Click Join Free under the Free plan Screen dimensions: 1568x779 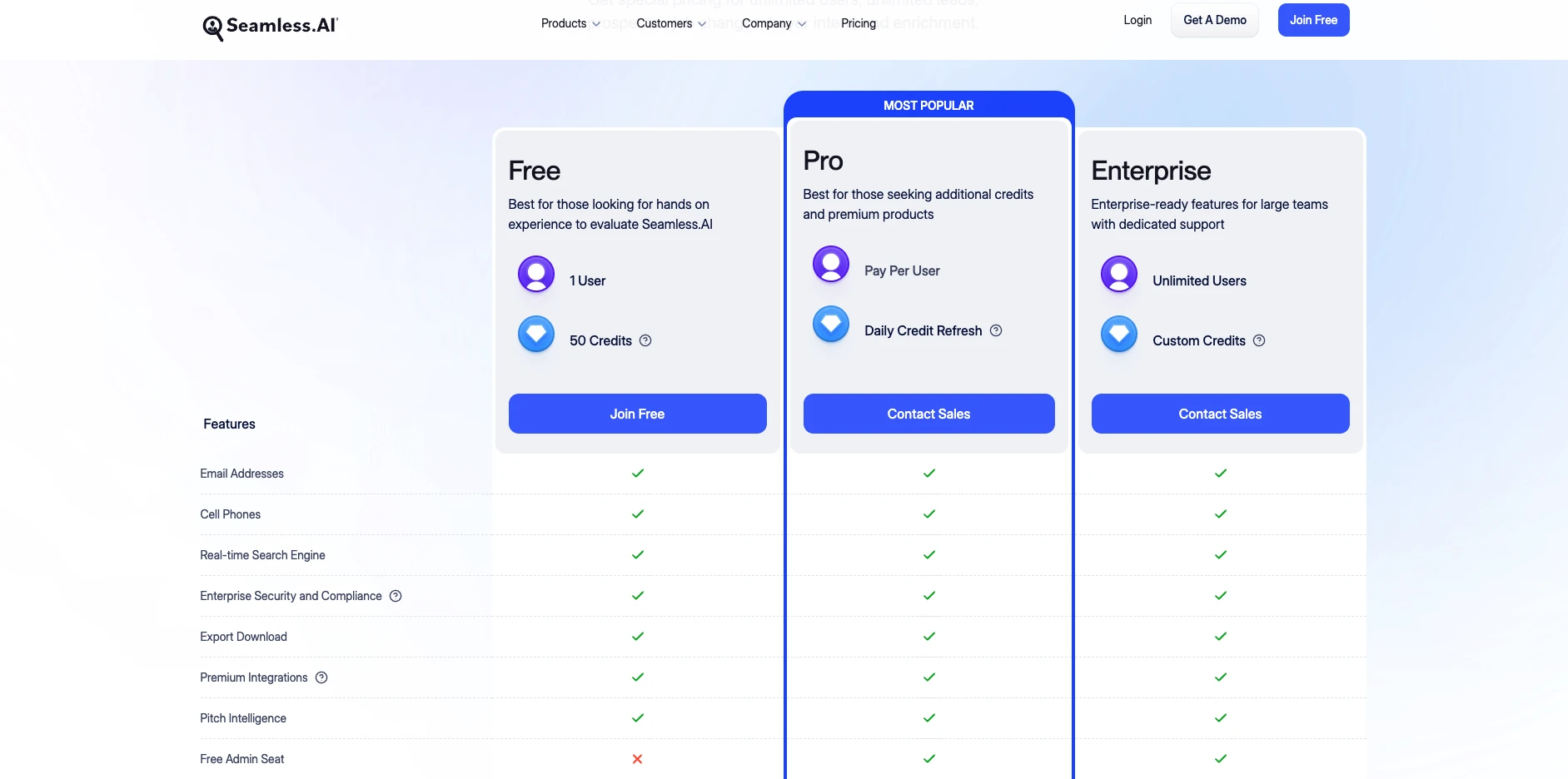click(x=637, y=414)
